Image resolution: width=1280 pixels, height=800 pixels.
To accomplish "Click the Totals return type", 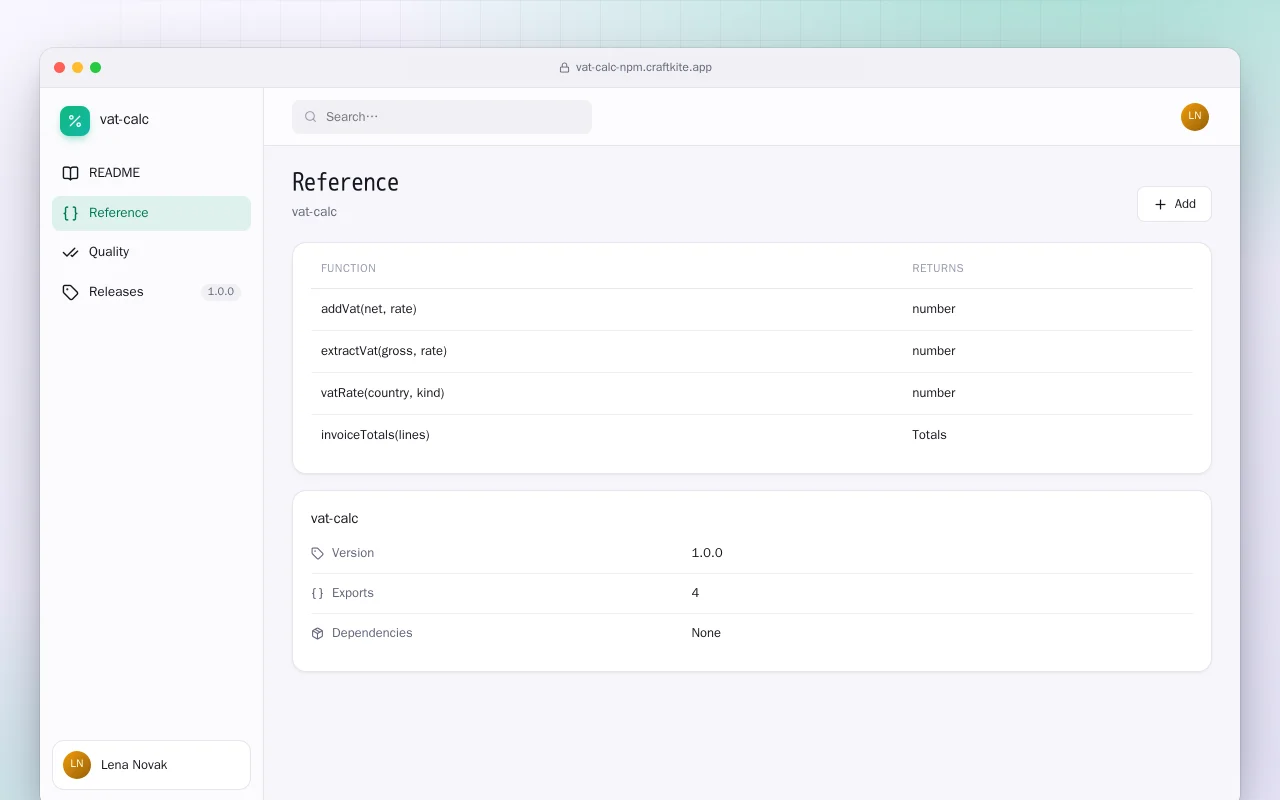I will pyautogui.click(x=929, y=435).
